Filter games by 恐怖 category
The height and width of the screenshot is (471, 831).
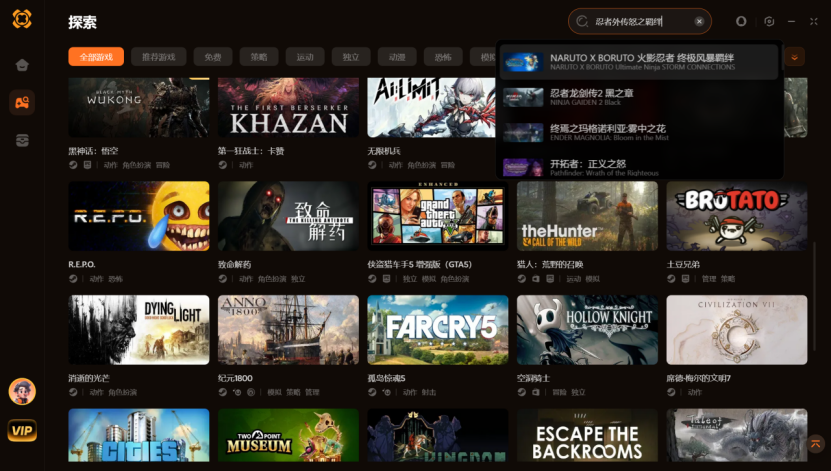point(443,57)
